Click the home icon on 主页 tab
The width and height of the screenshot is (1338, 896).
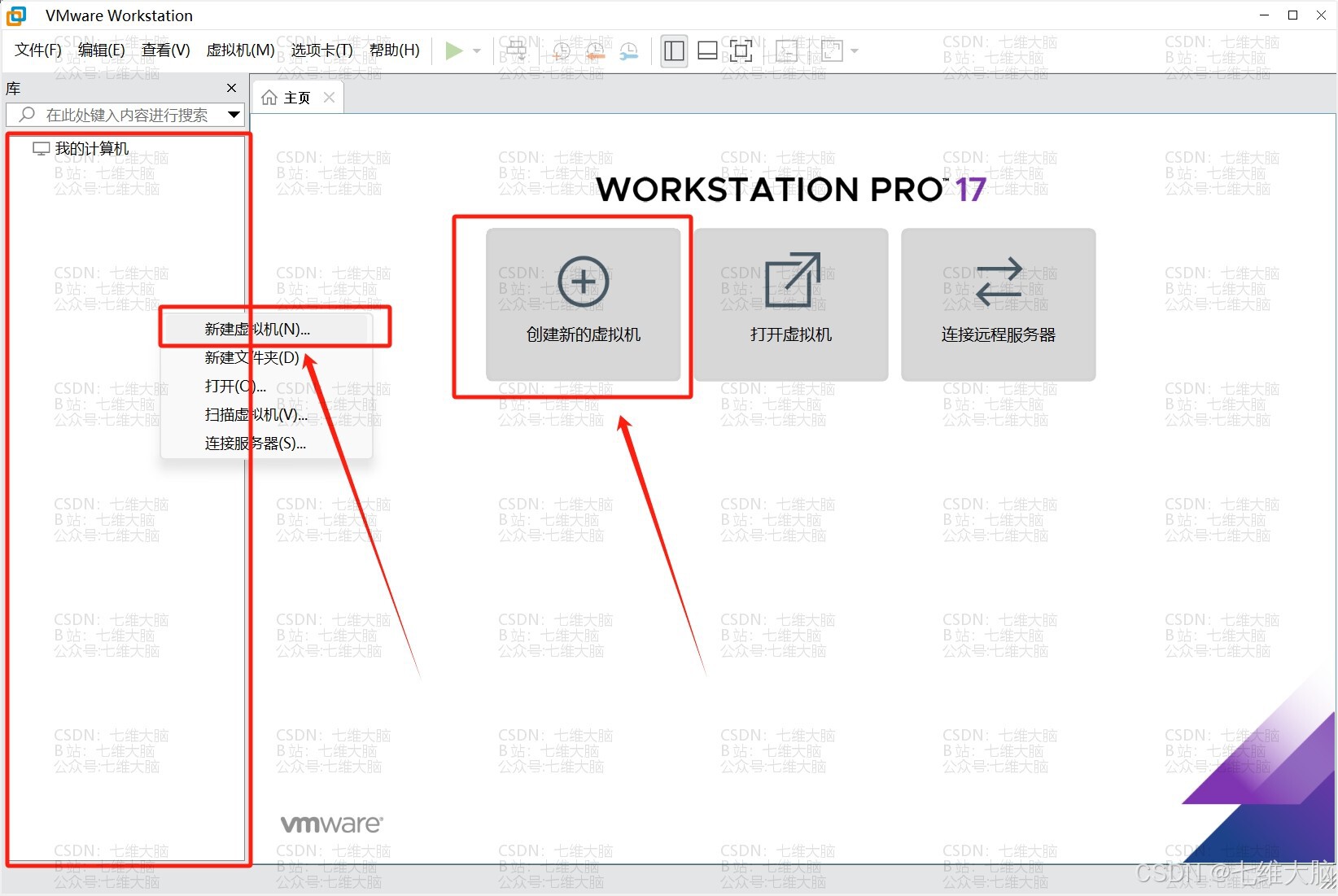point(269,98)
